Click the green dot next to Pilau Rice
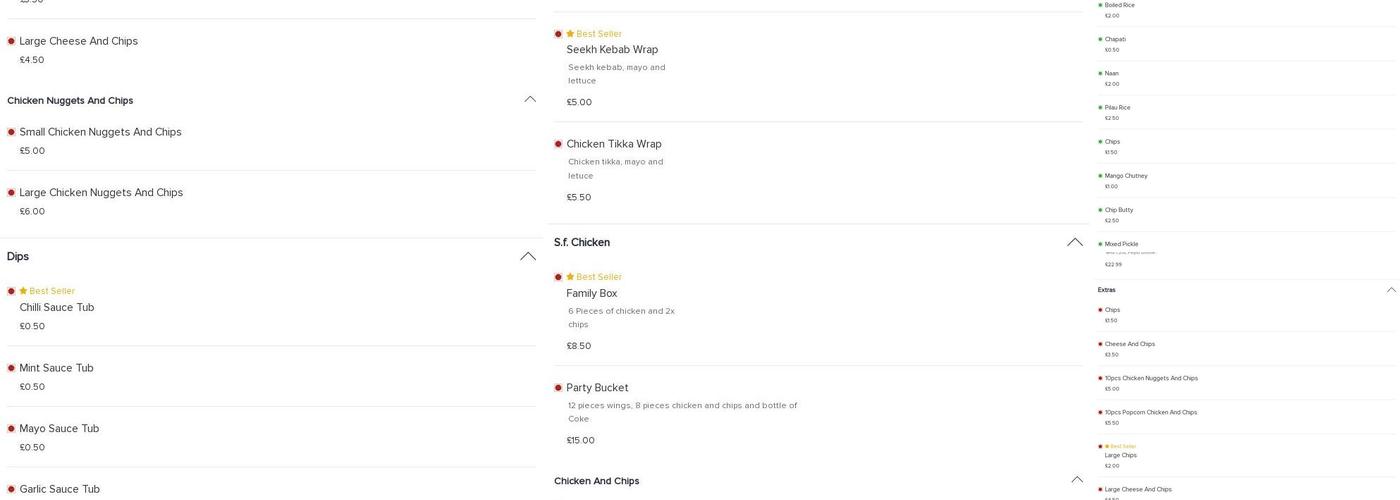 (x=1100, y=107)
